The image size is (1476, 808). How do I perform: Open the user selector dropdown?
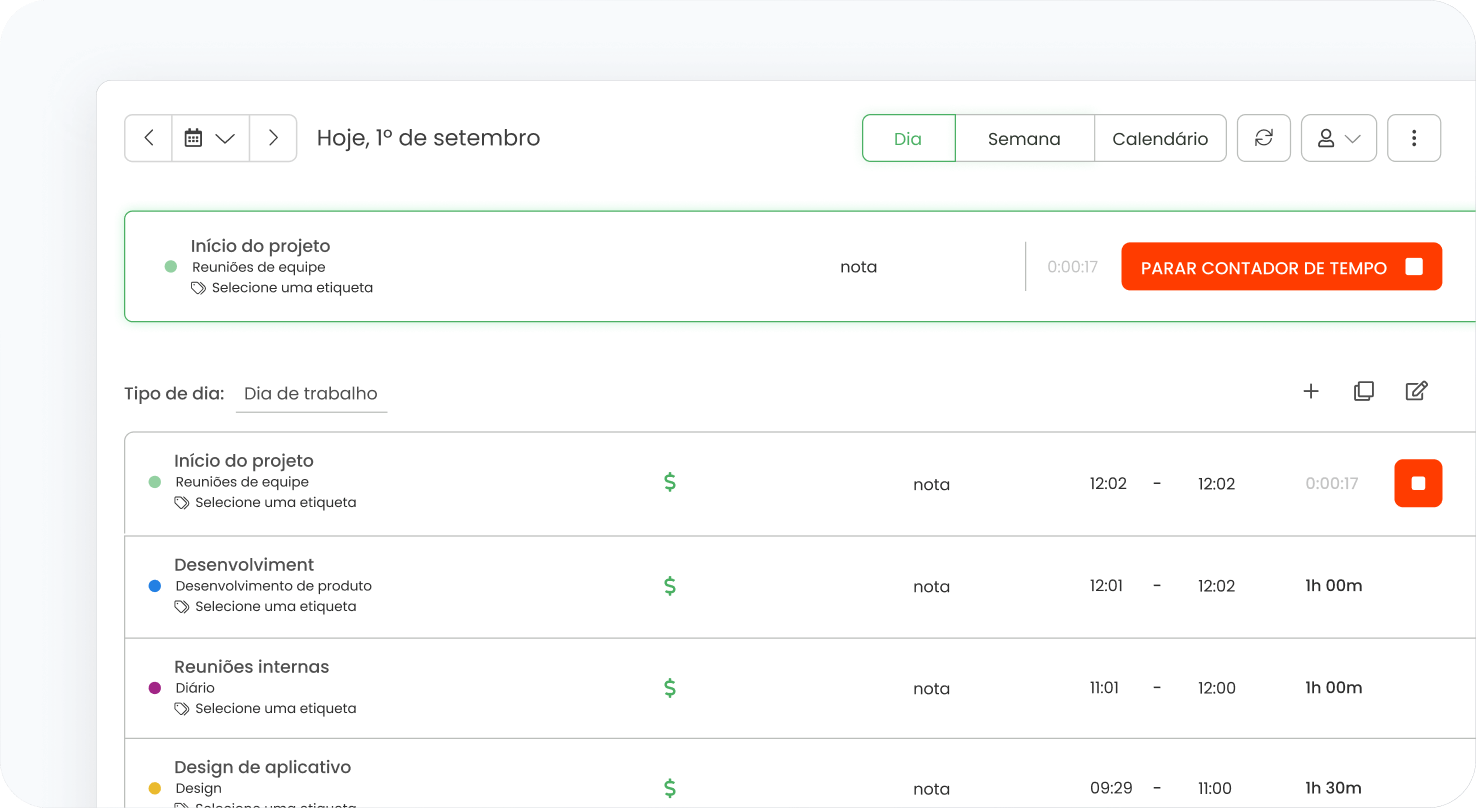1338,138
